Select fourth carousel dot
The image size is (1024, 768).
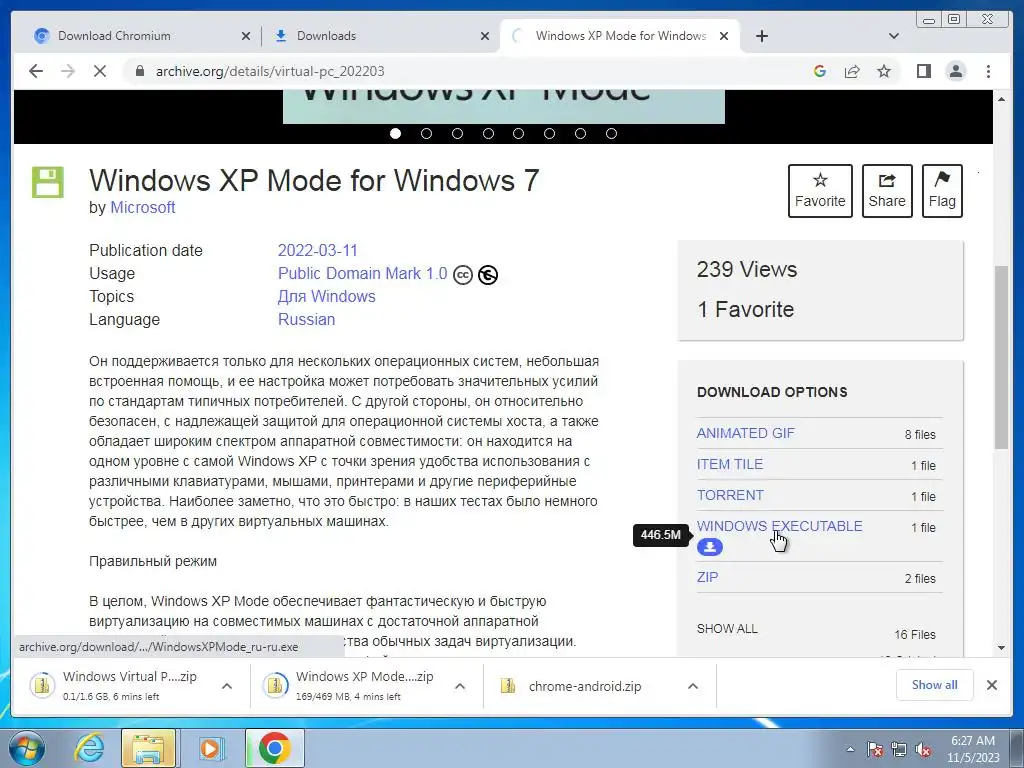(x=488, y=133)
